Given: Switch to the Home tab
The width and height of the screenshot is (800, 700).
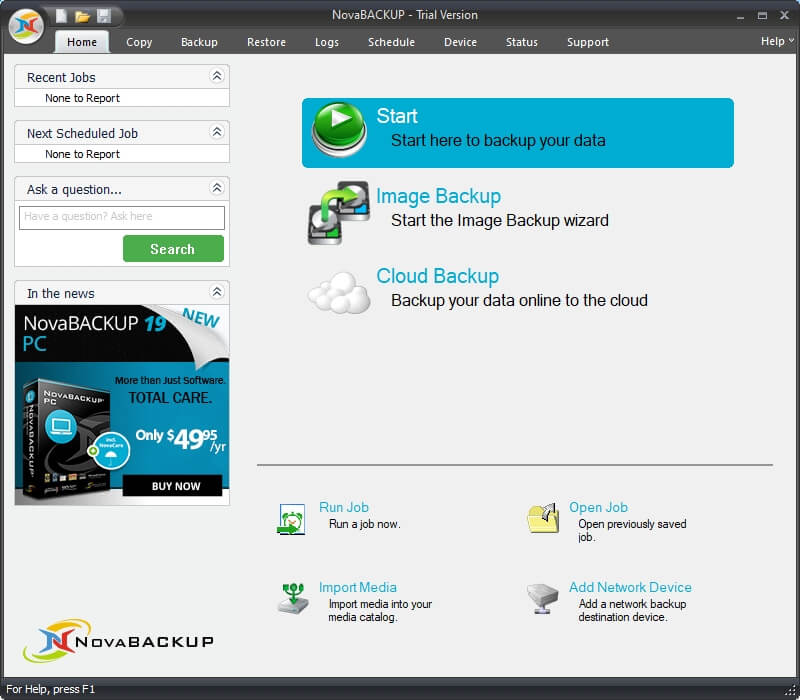Looking at the screenshot, I should pos(82,42).
